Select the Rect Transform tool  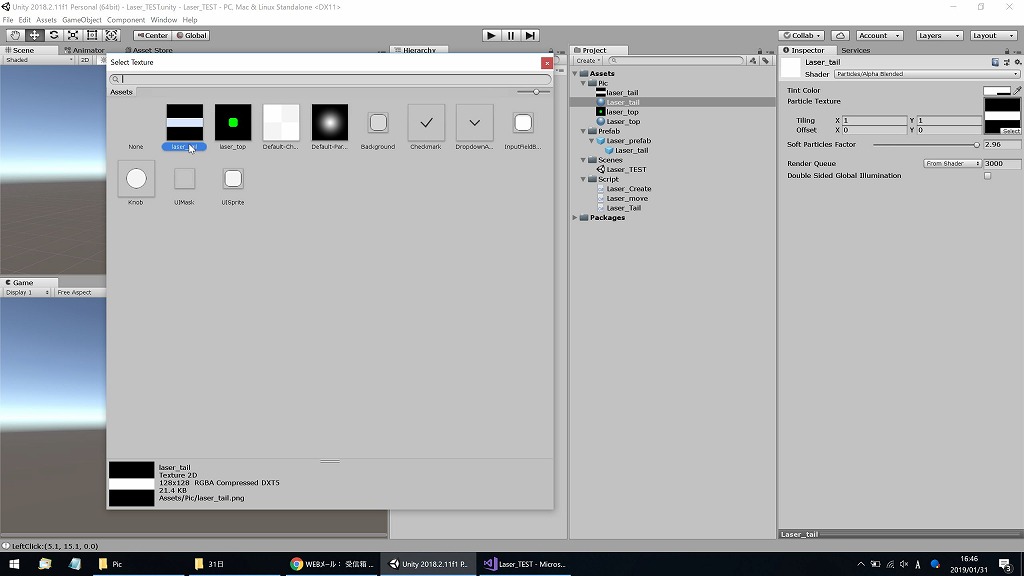92,35
